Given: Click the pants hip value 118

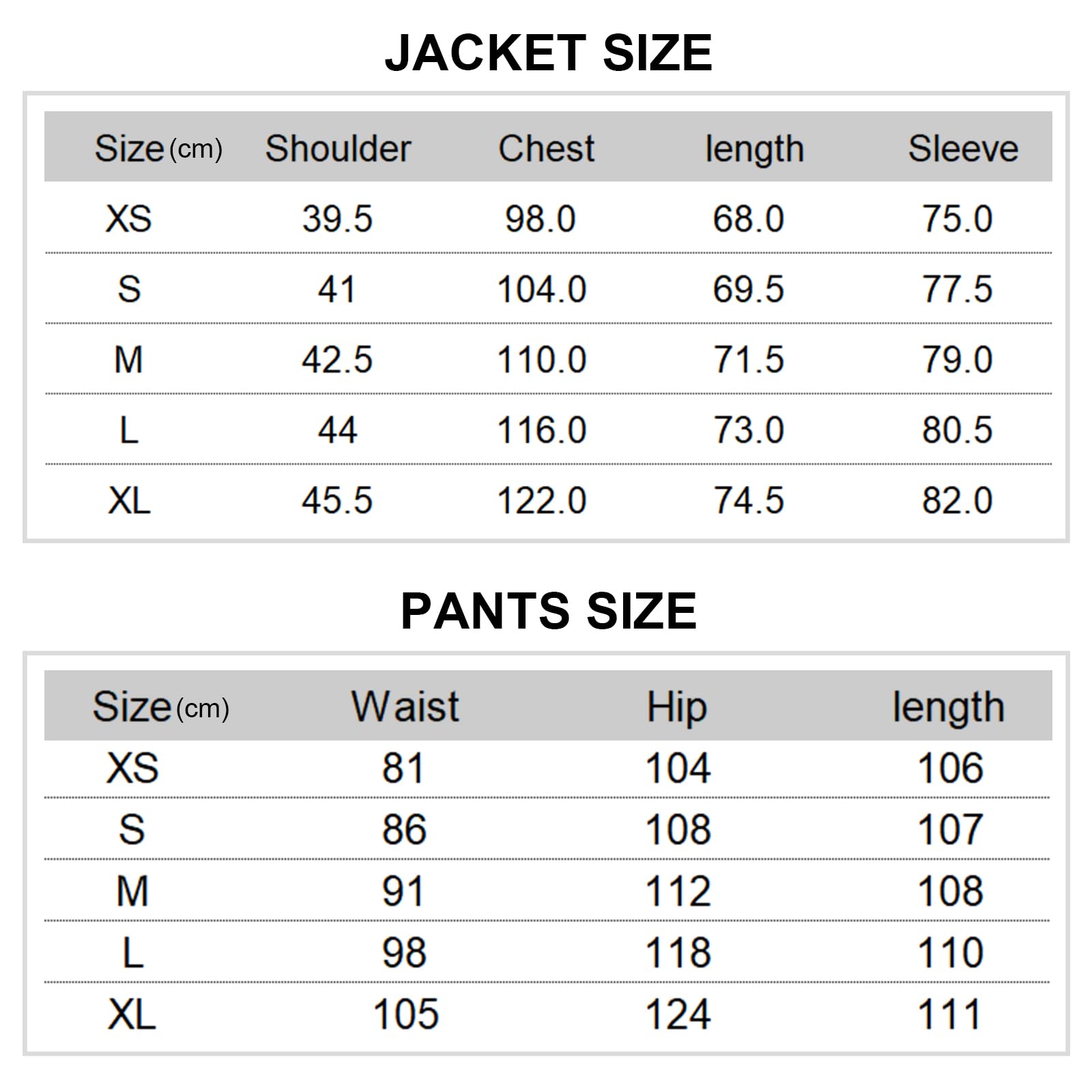Looking at the screenshot, I should 678,953.
